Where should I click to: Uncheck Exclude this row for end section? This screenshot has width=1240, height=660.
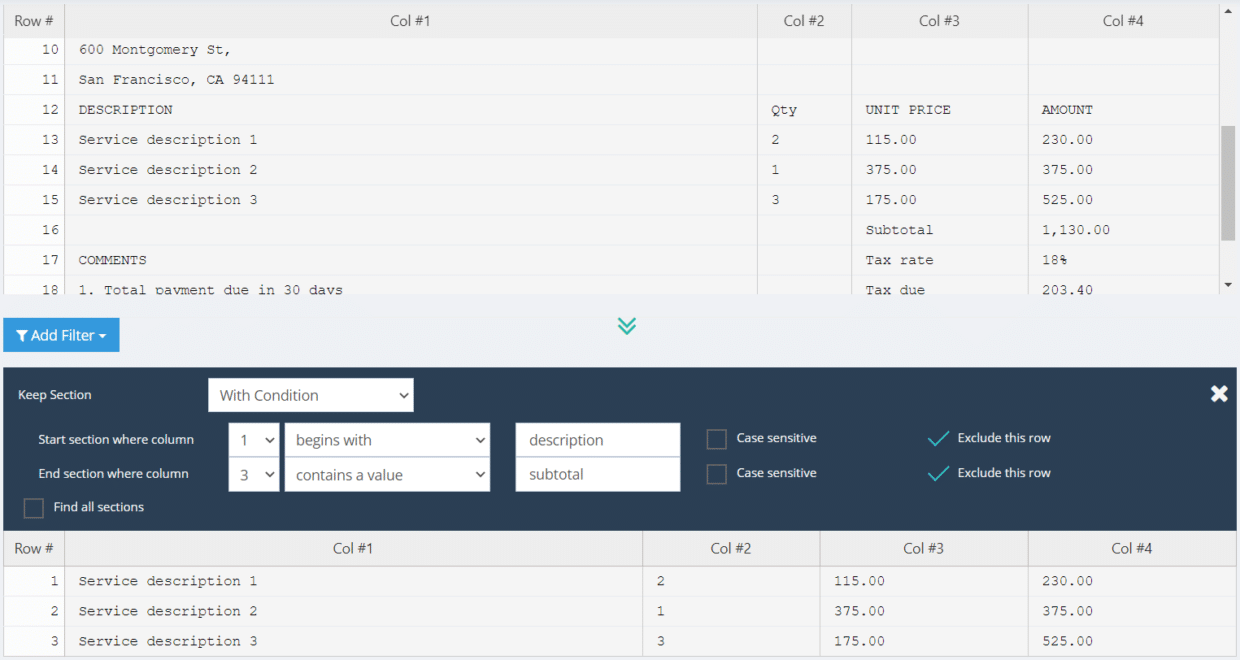click(x=938, y=474)
